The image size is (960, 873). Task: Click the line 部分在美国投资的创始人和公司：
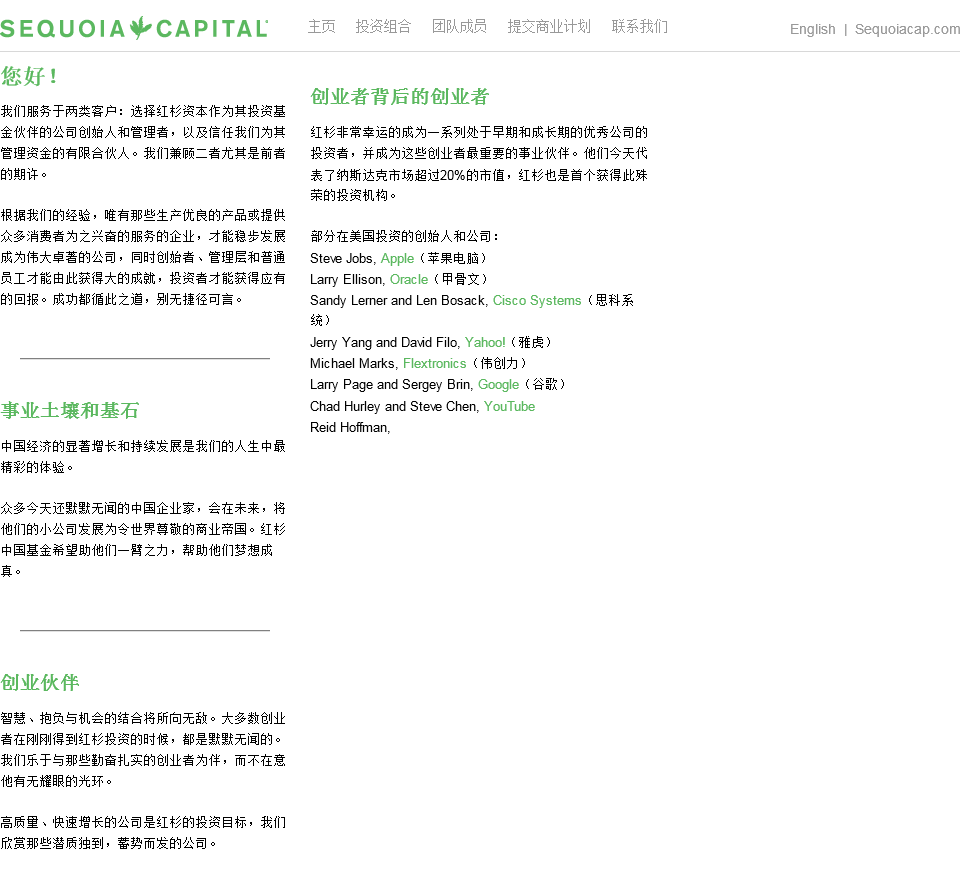pyautogui.click(x=405, y=236)
